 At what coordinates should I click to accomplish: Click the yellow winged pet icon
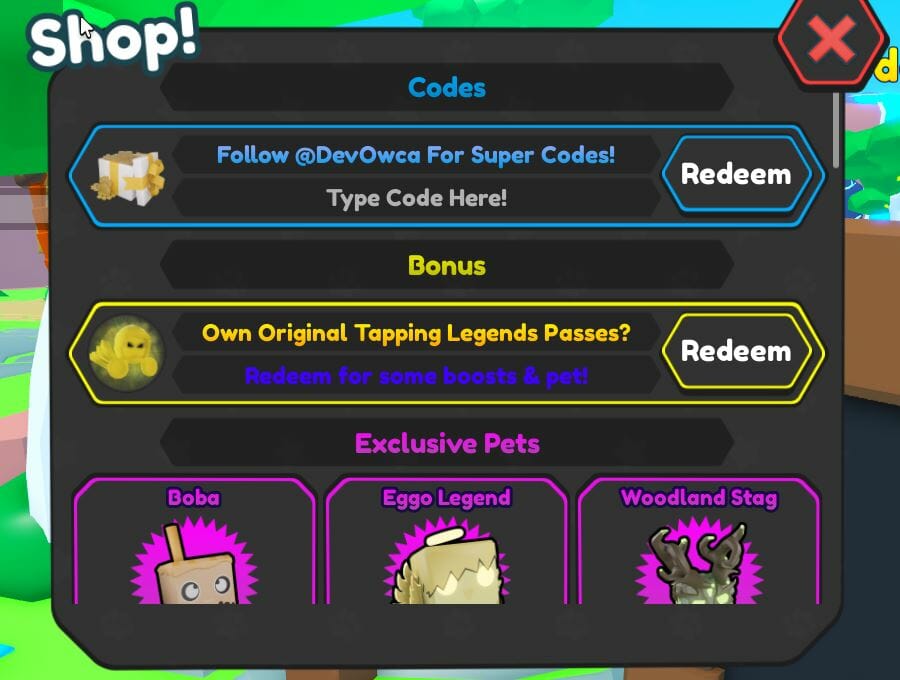click(126, 353)
